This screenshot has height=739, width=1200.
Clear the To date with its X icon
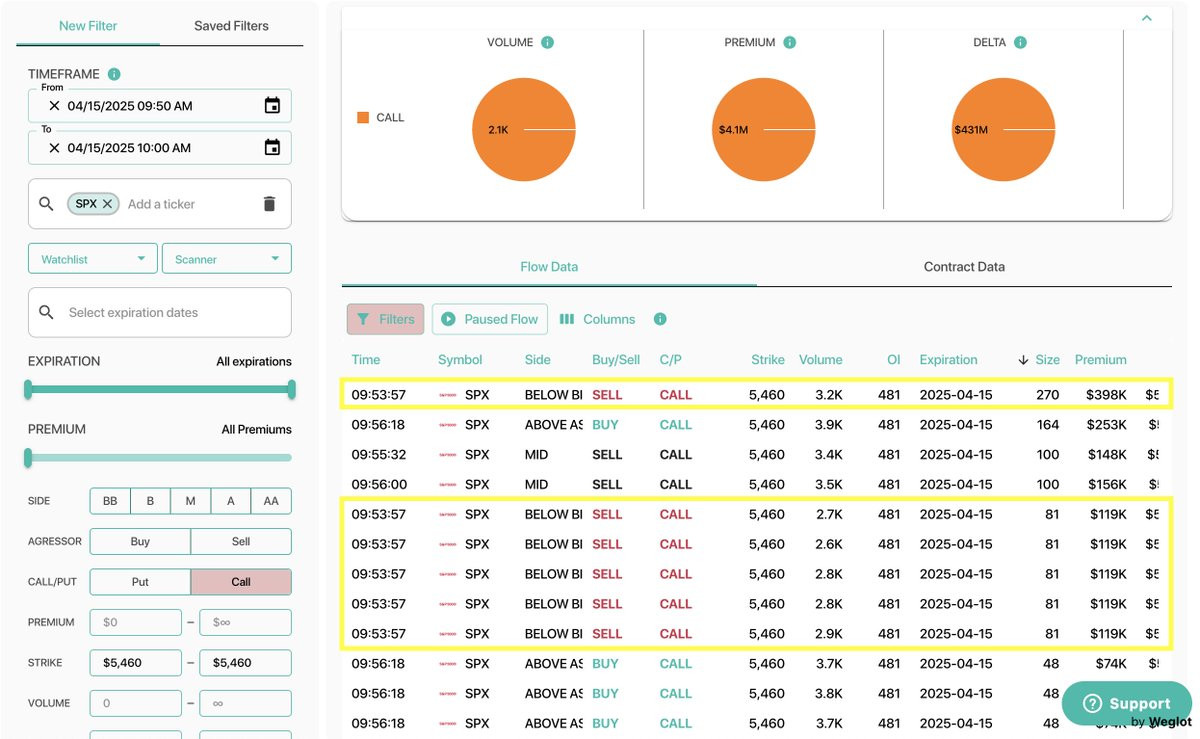(x=54, y=147)
